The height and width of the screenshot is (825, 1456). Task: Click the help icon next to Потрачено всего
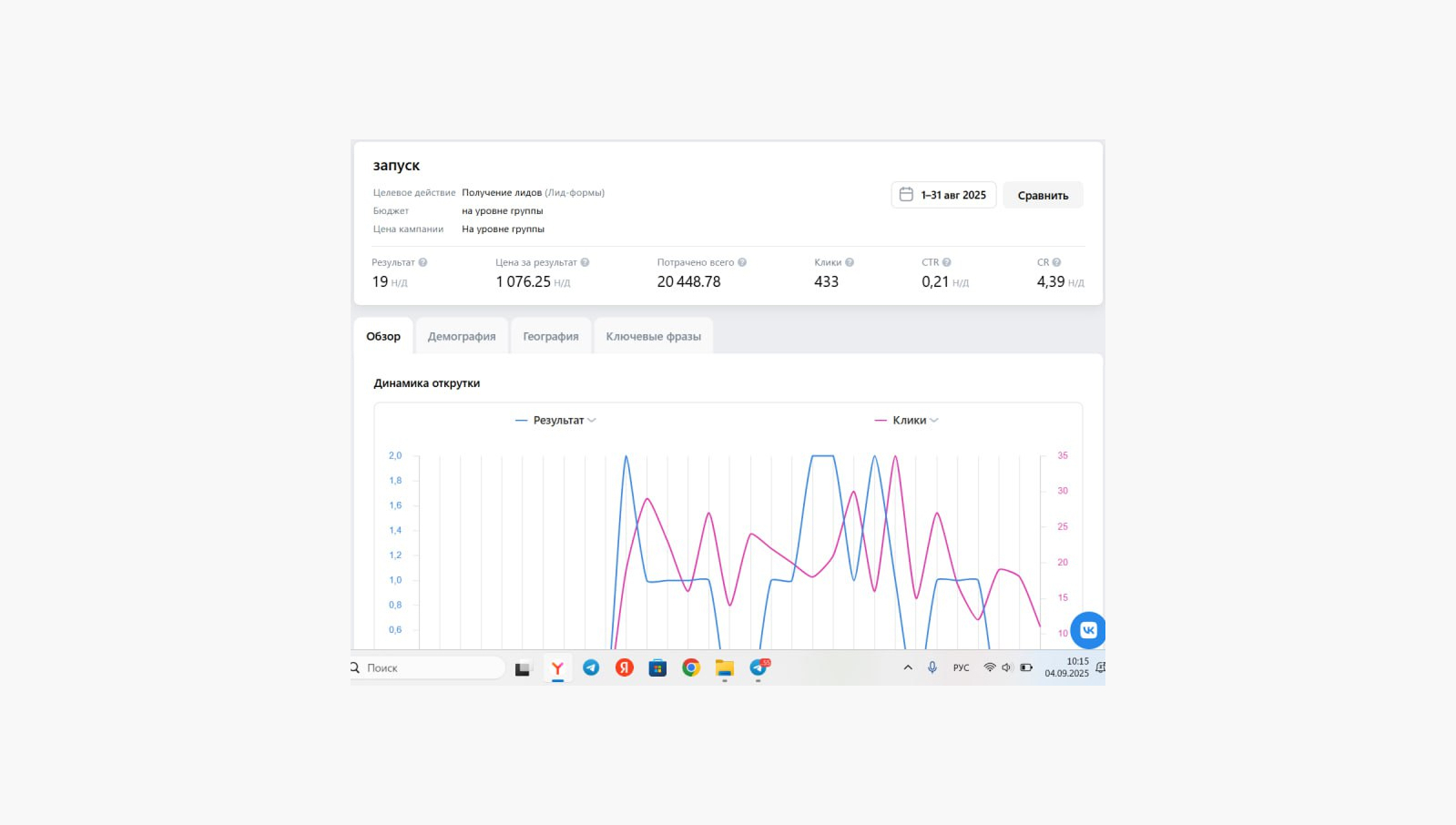[742, 262]
